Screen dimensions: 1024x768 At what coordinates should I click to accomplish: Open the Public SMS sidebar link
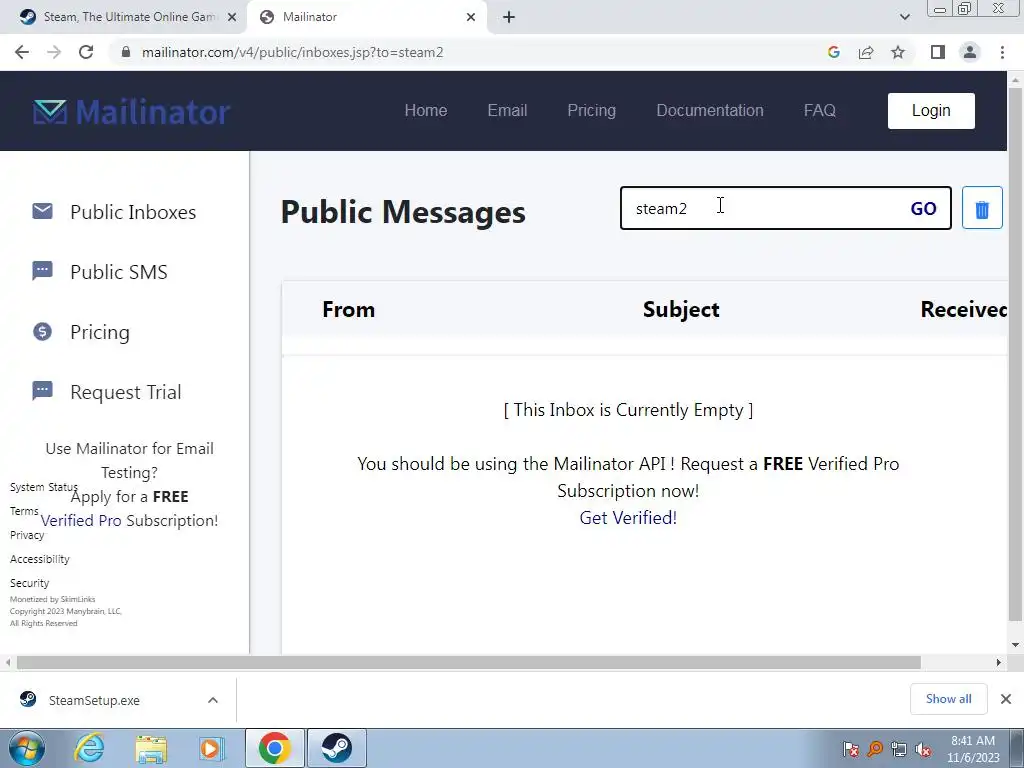[119, 272]
